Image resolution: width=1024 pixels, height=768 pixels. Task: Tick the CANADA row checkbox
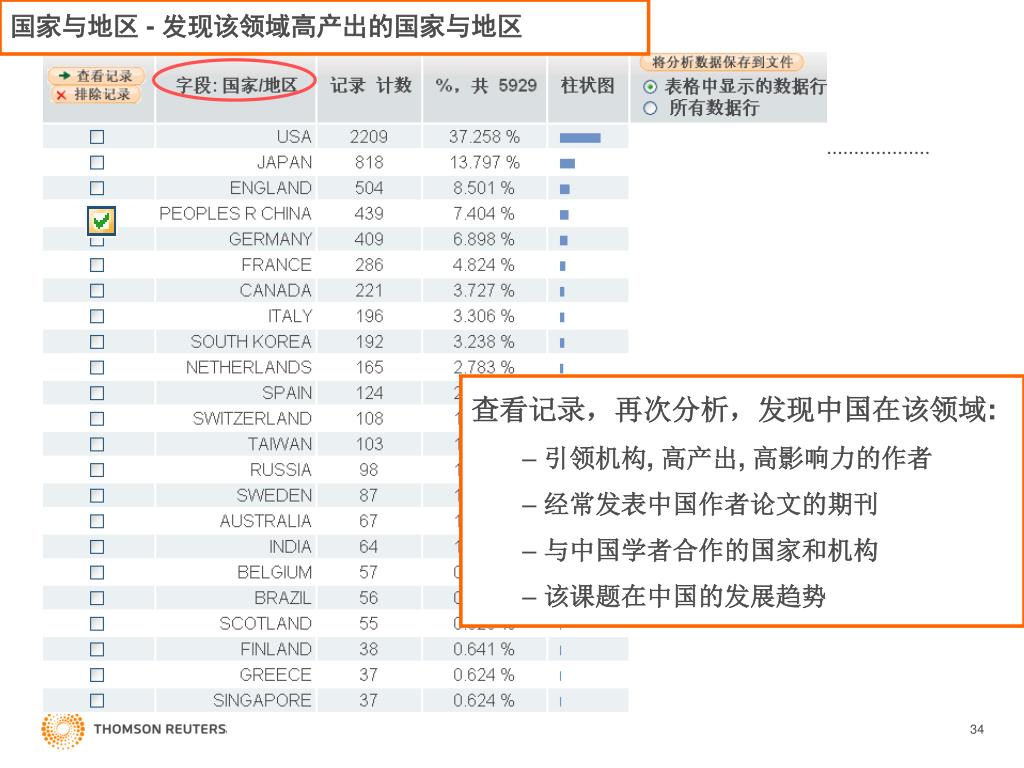point(97,291)
